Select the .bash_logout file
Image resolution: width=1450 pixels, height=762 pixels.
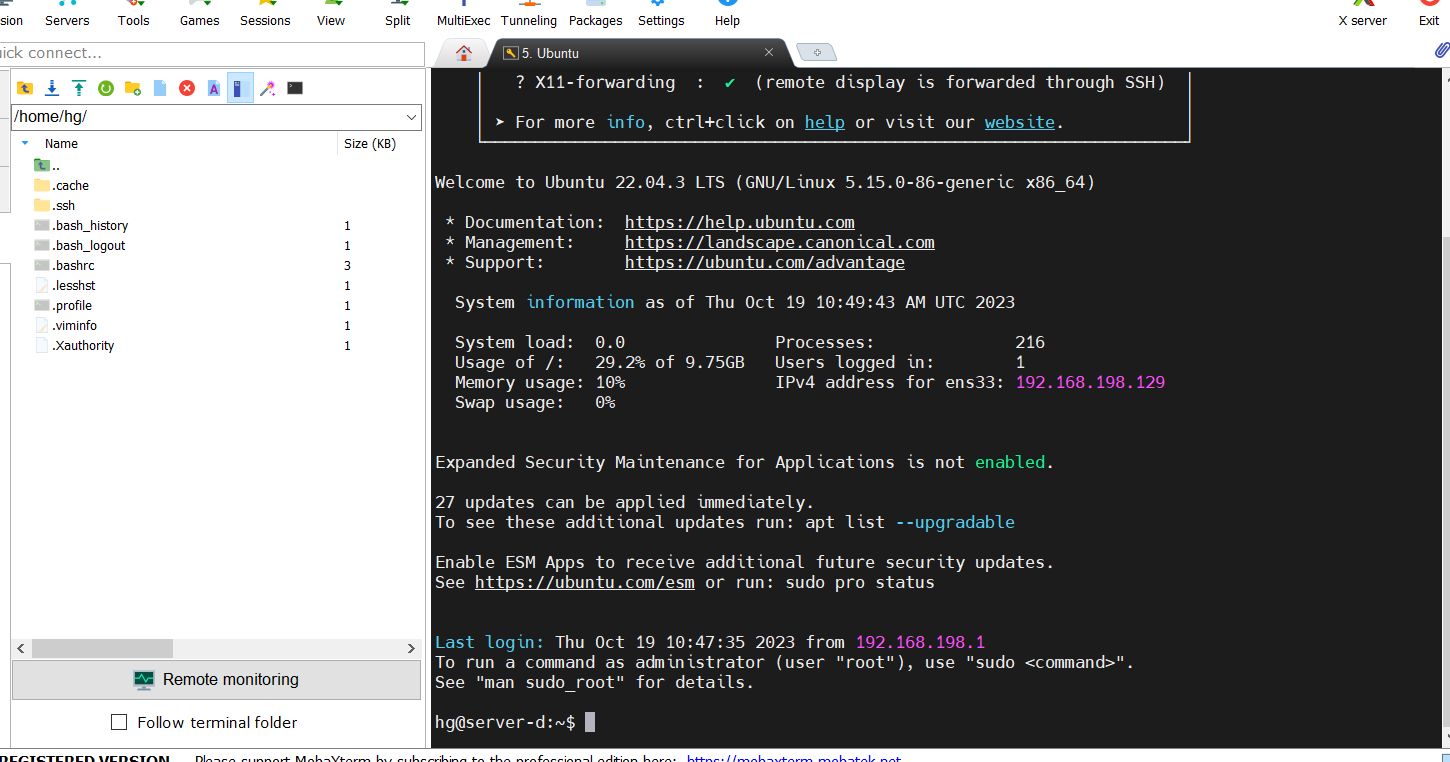tap(79, 245)
